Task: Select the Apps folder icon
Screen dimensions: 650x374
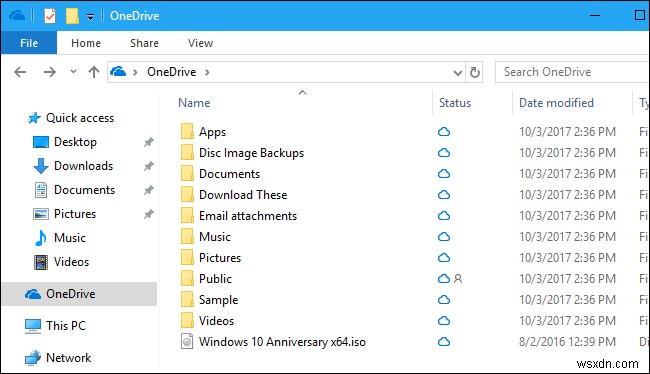Action: coord(187,131)
